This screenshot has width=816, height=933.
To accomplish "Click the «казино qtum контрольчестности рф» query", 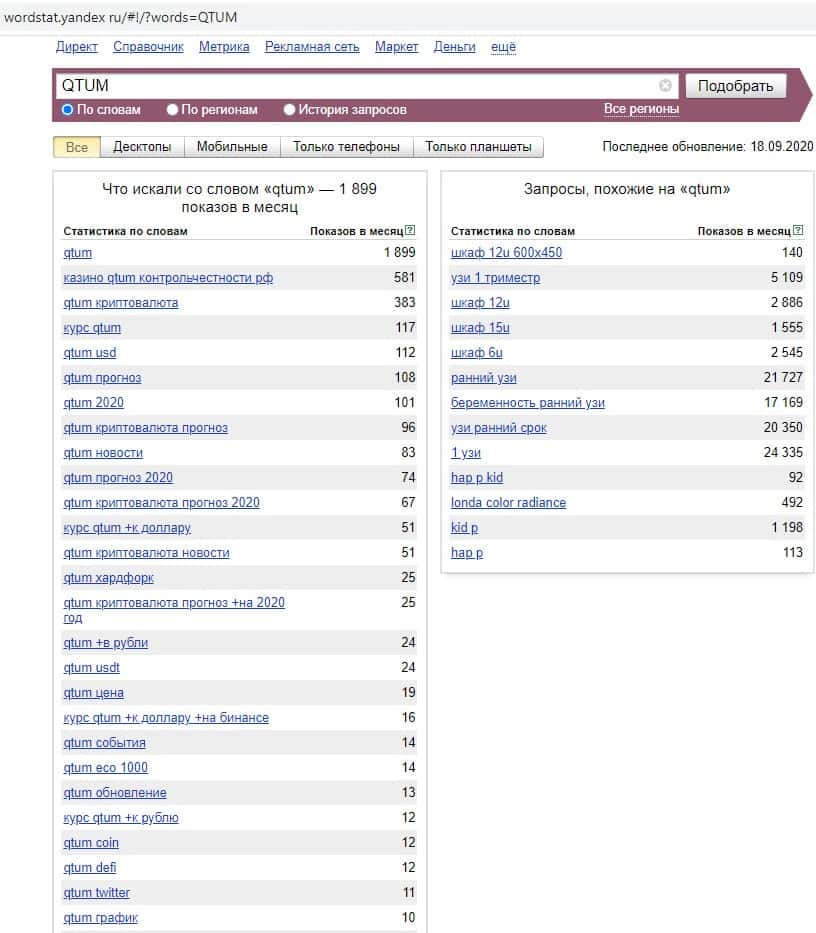I will 168,278.
